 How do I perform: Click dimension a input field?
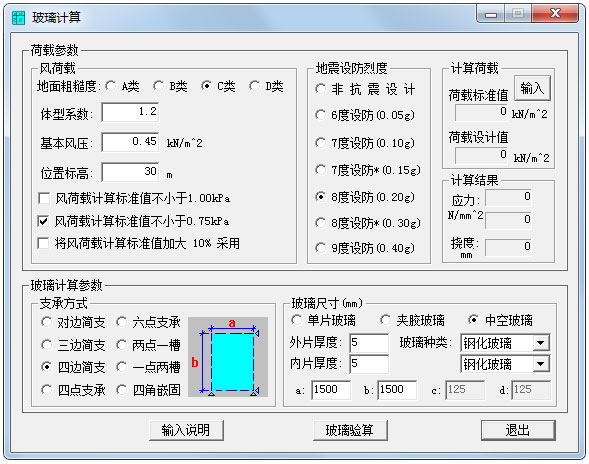[331, 390]
